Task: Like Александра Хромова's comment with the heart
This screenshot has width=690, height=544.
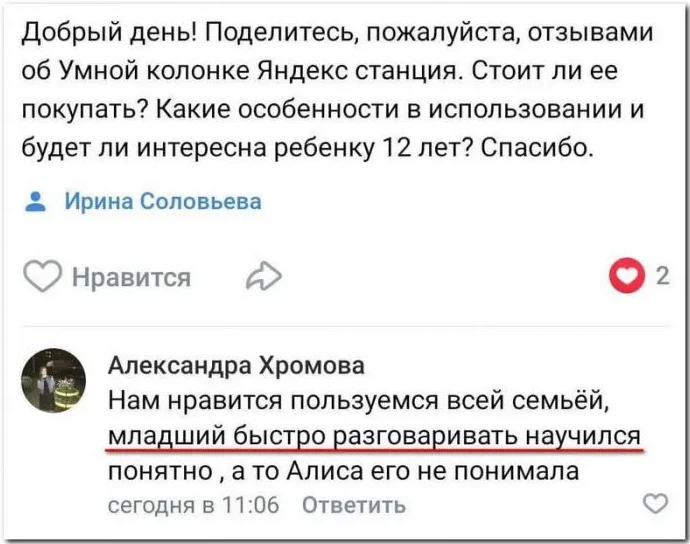Action: (x=654, y=502)
